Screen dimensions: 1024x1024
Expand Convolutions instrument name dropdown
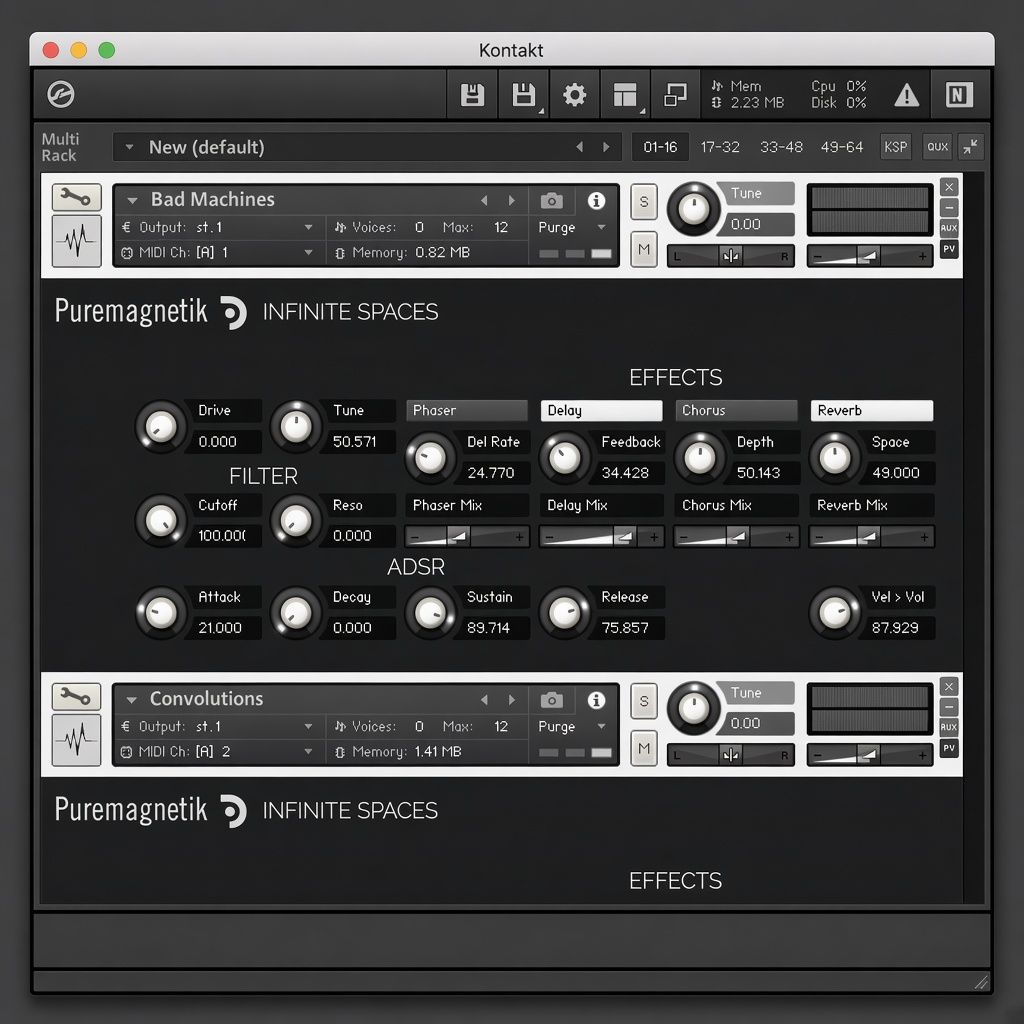(x=132, y=700)
